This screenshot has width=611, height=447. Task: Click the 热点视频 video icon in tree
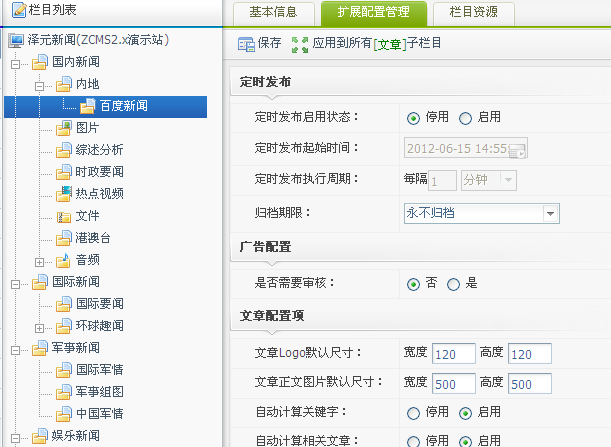(x=65, y=193)
